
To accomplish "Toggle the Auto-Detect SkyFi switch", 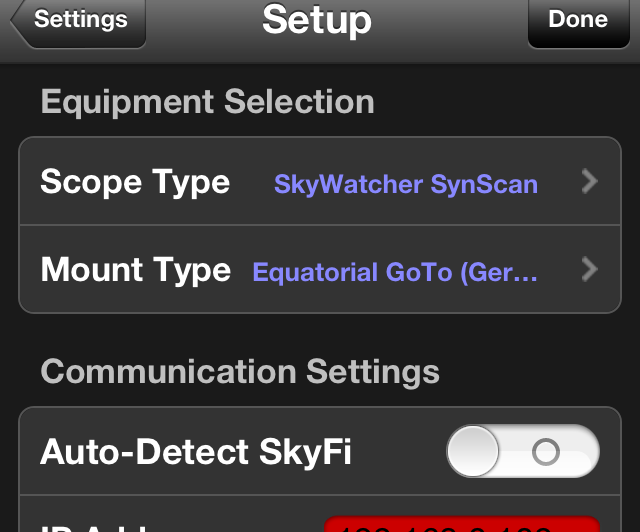I will [522, 452].
